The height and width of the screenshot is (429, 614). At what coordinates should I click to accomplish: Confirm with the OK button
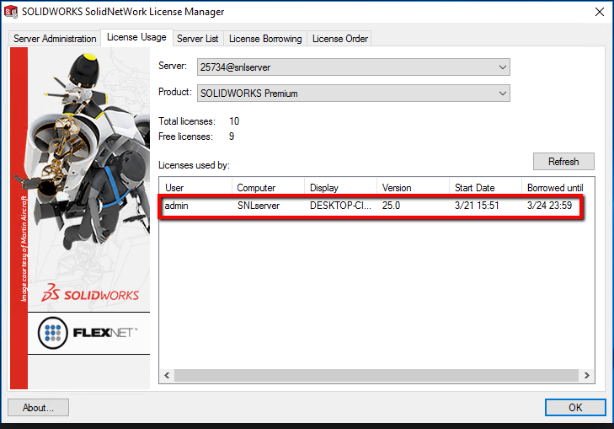coord(575,407)
